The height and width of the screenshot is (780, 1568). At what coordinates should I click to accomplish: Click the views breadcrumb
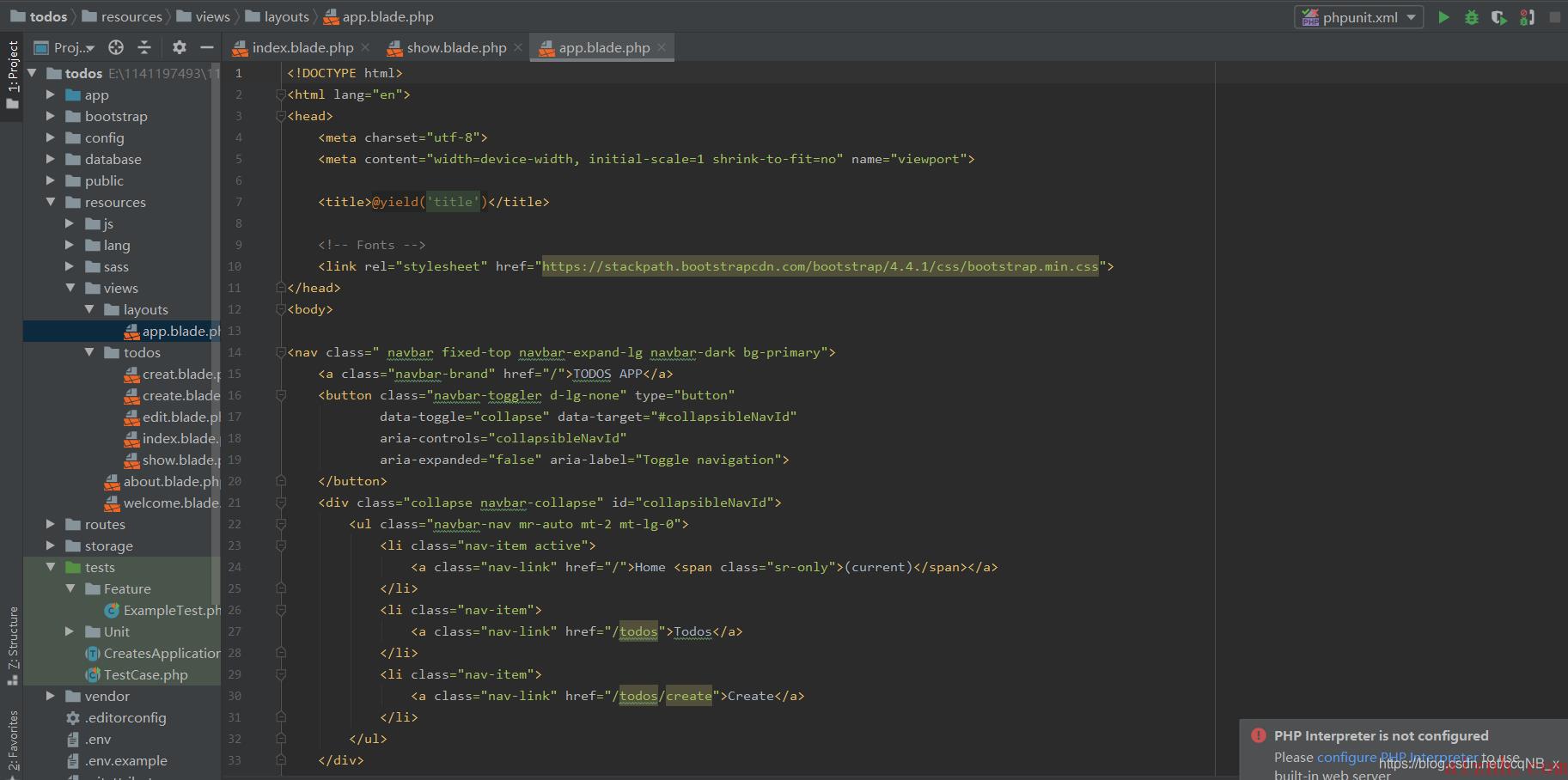(x=204, y=16)
